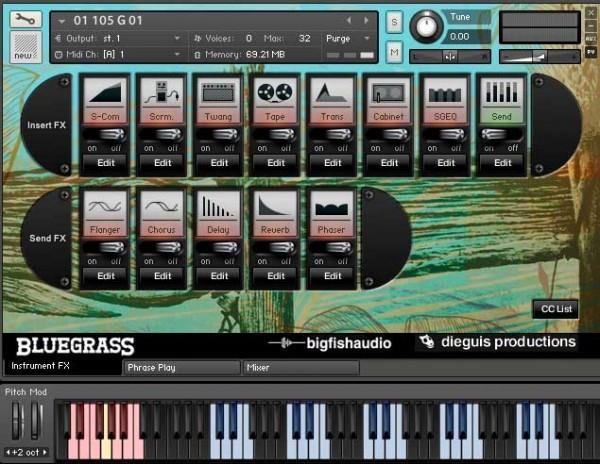This screenshot has height=464, width=600.
Task: Edit the Cabinet effect settings
Action: click(389, 163)
